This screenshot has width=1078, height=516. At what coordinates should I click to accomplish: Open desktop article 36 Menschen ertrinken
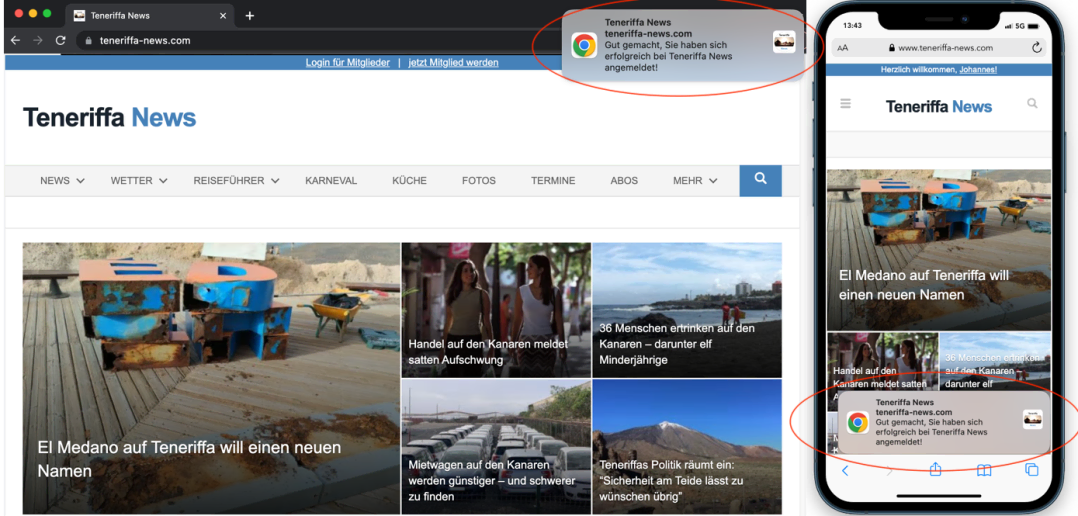pyautogui.click(x=687, y=310)
